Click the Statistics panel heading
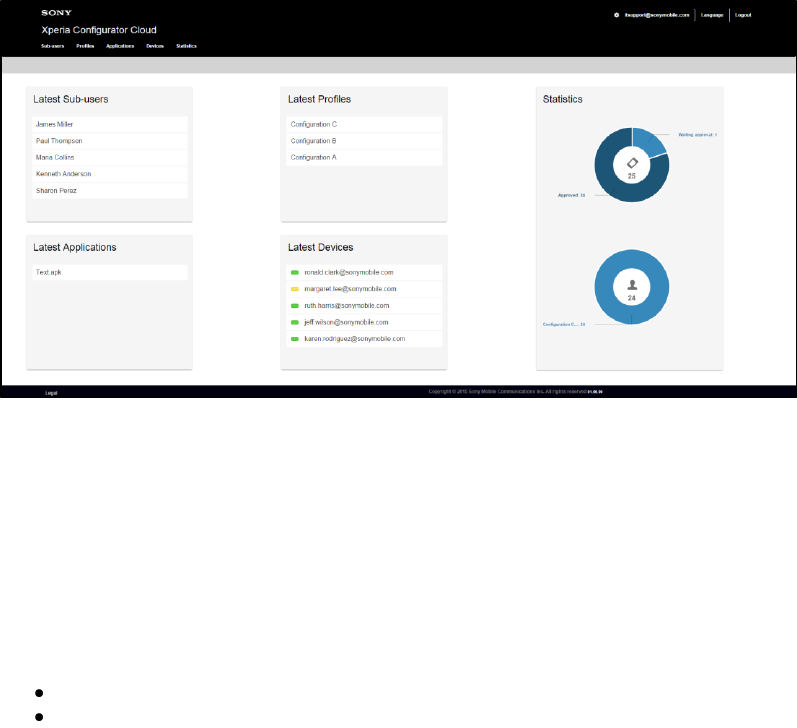797x728 pixels. pos(562,99)
